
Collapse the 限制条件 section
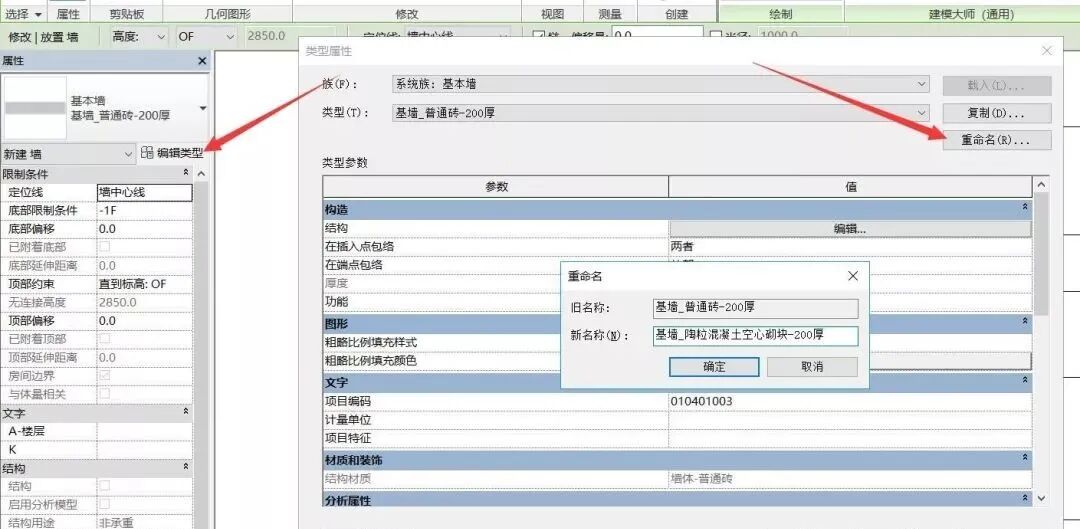185,174
